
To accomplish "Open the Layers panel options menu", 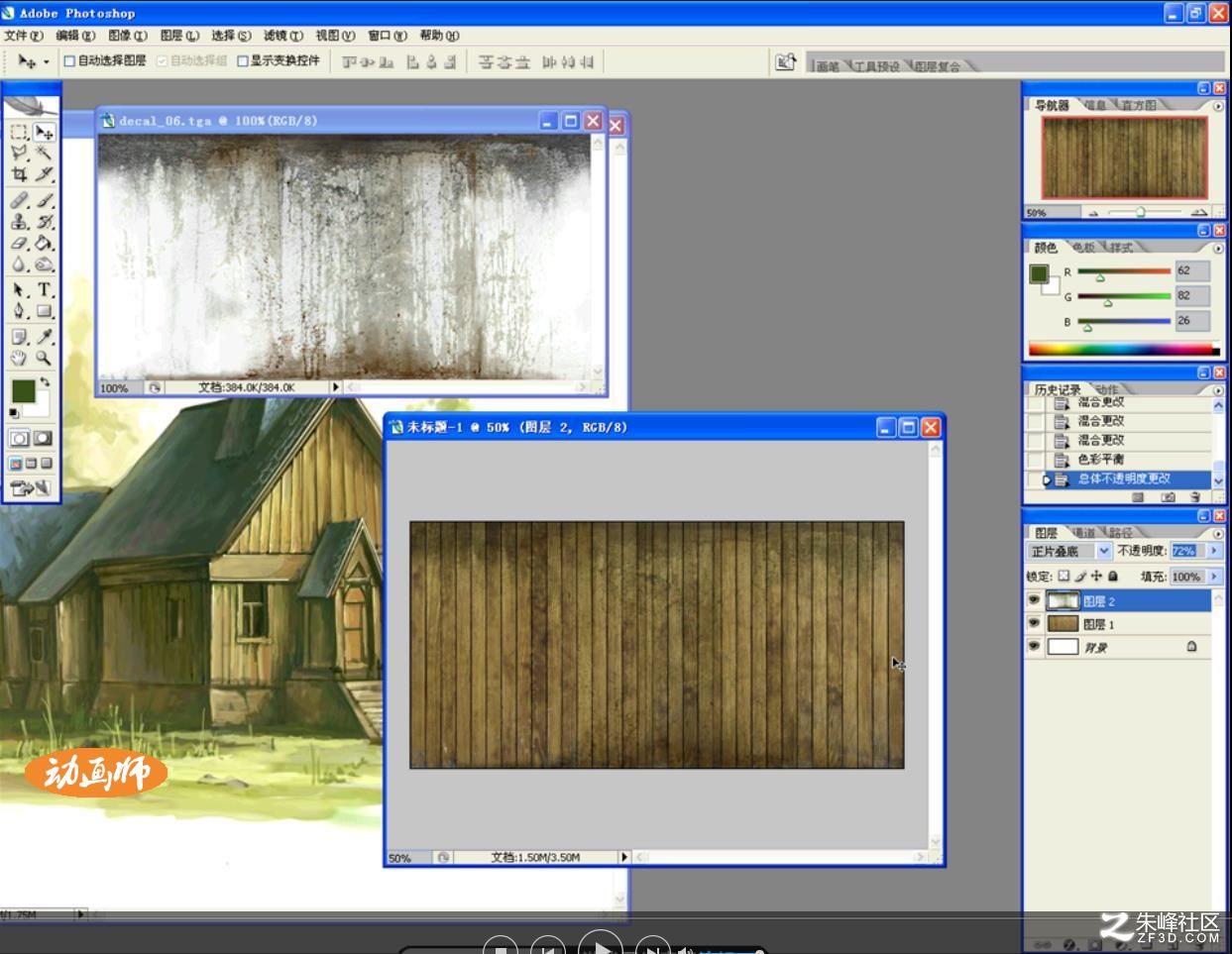I will [1218, 533].
